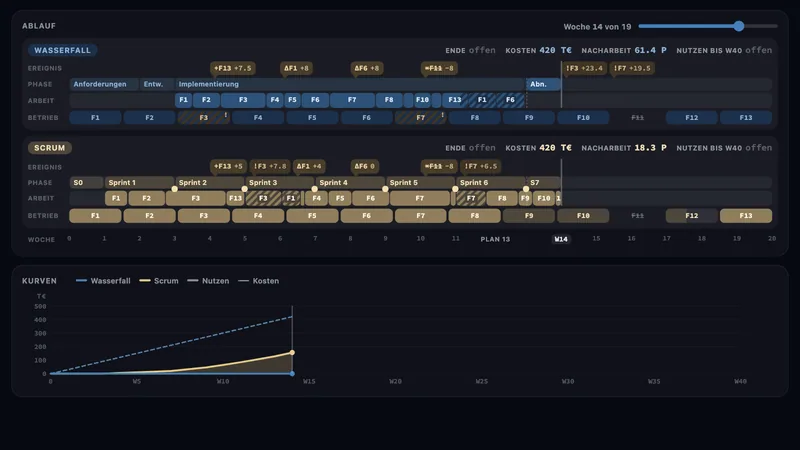Select the Sprint 1 phase block
The height and width of the screenshot is (450, 800).
(x=139, y=183)
